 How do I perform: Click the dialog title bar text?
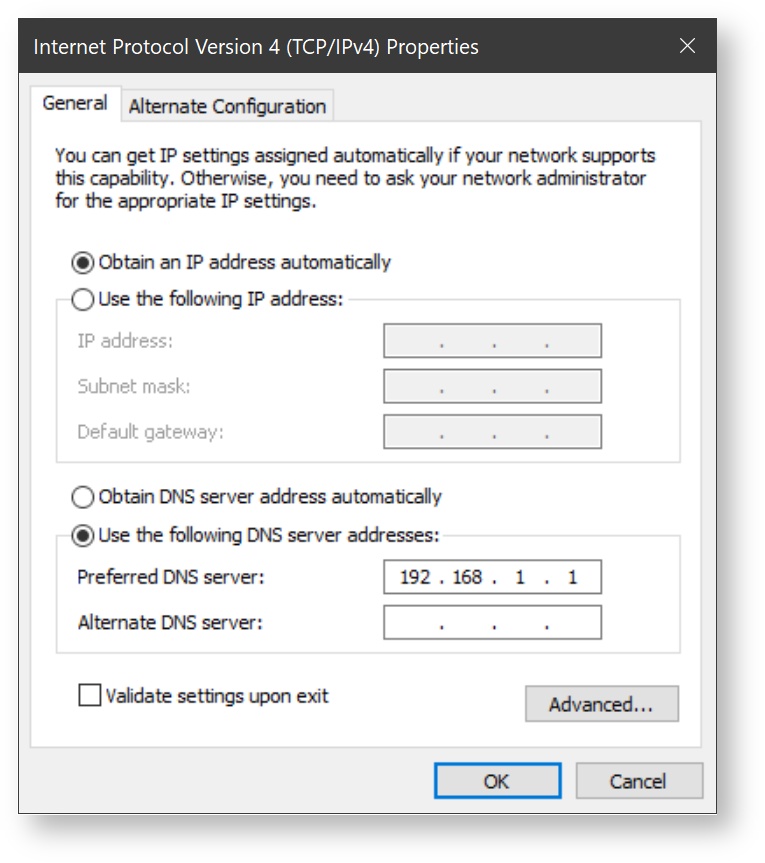click(x=256, y=47)
